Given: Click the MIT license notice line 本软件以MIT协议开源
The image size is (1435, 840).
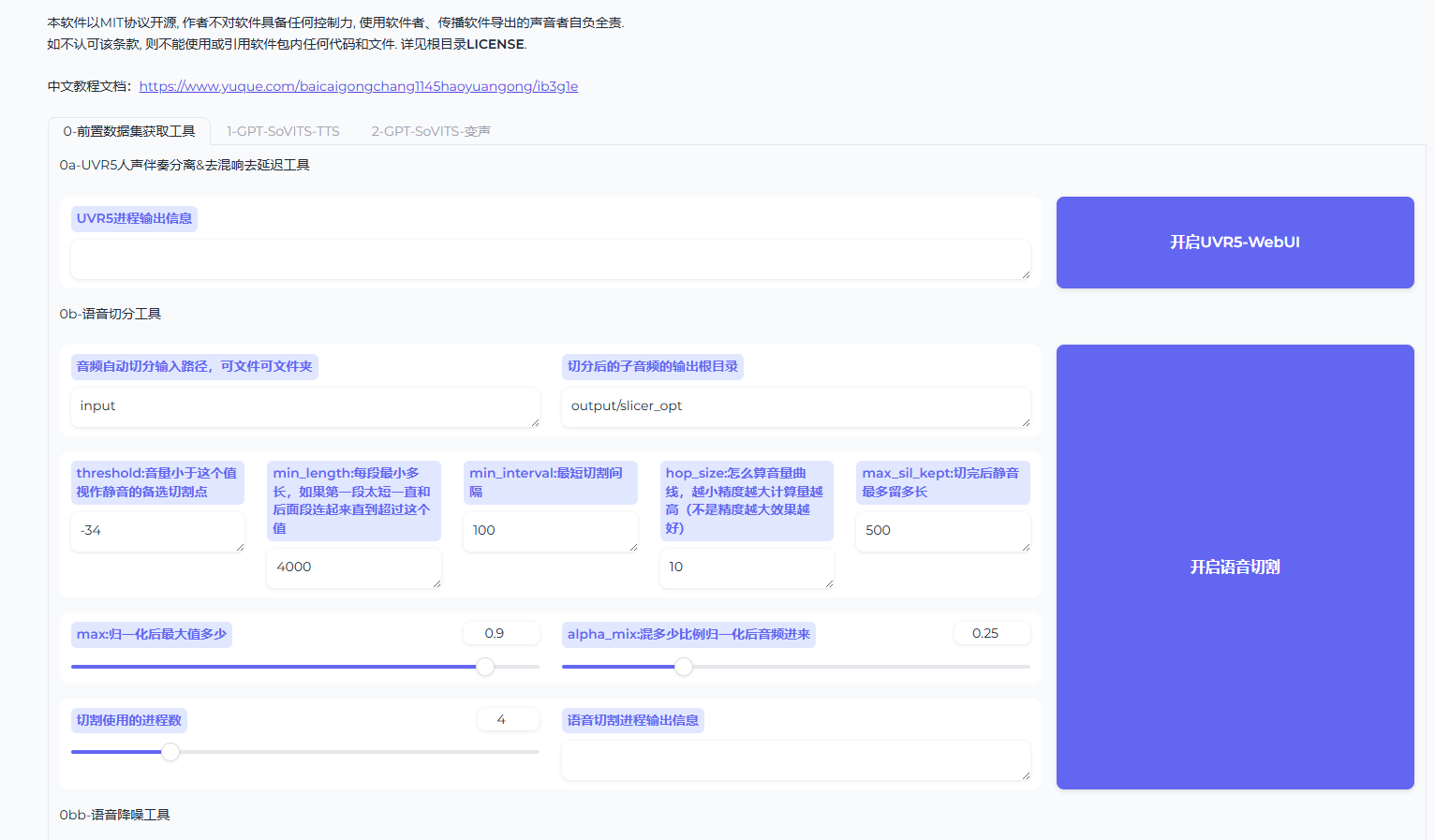Looking at the screenshot, I should click(335, 22).
